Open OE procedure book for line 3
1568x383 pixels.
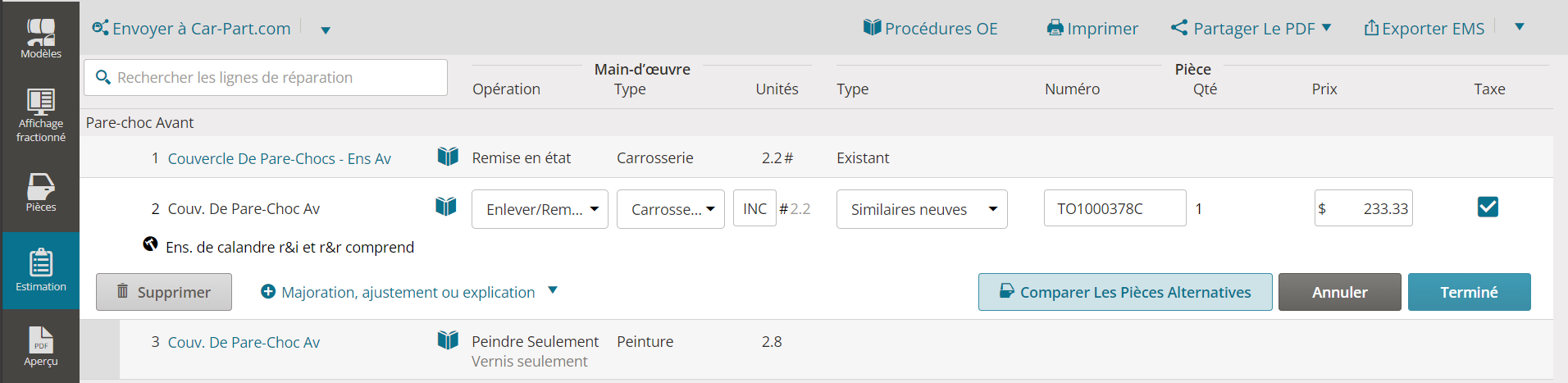coord(448,340)
